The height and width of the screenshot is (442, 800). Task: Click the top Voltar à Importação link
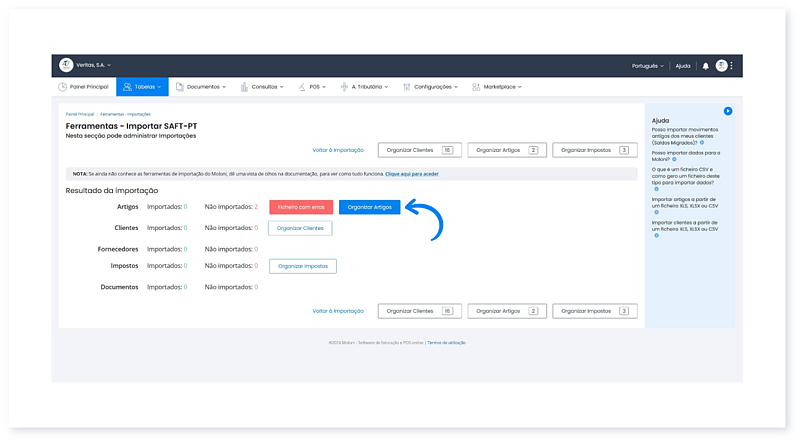coord(338,150)
